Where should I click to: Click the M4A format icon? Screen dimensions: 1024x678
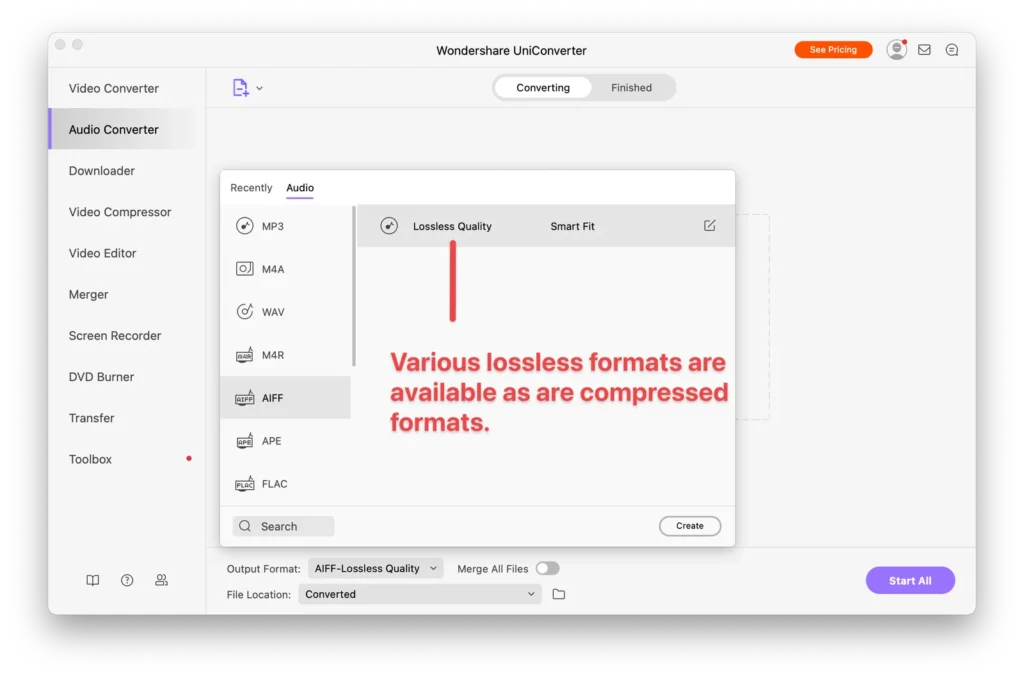pos(245,269)
